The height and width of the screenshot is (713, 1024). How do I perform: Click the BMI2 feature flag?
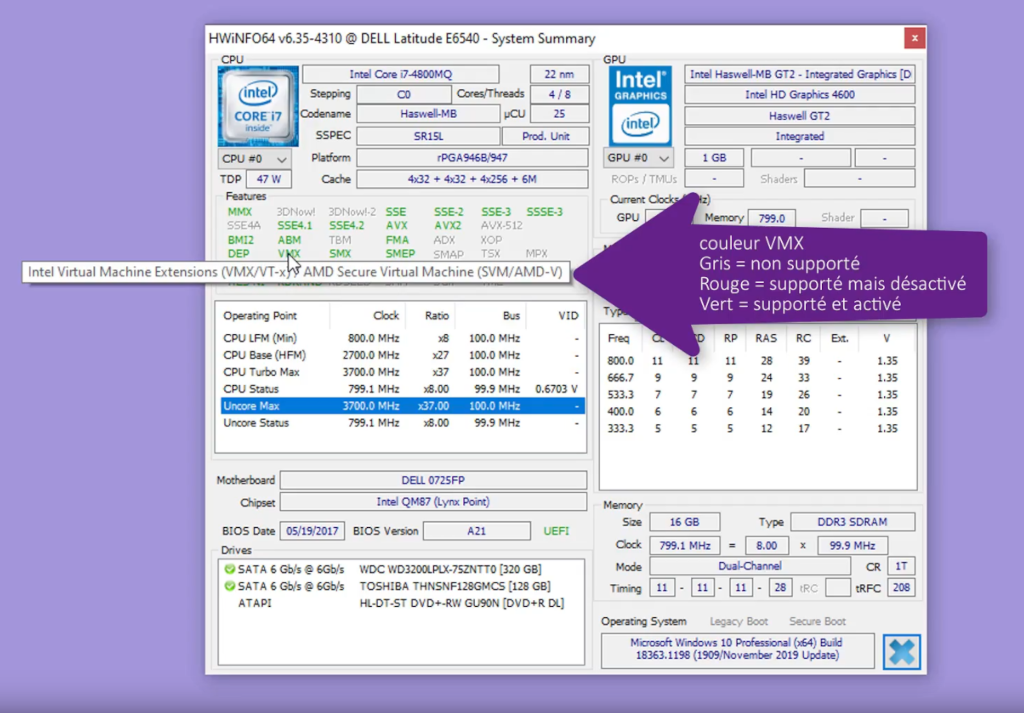click(x=240, y=240)
